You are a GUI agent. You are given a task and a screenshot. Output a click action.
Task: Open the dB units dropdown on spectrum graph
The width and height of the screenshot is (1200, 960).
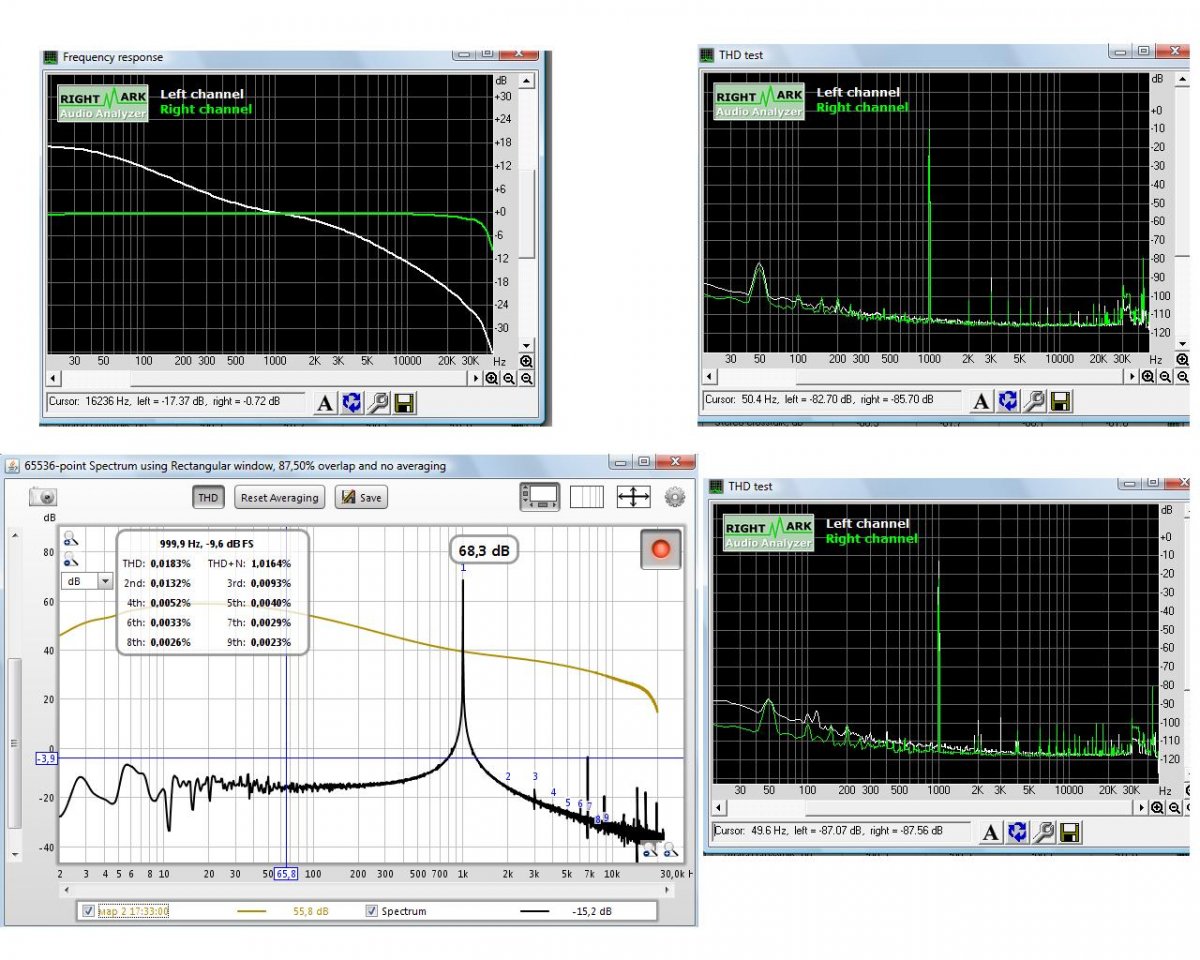pos(104,581)
